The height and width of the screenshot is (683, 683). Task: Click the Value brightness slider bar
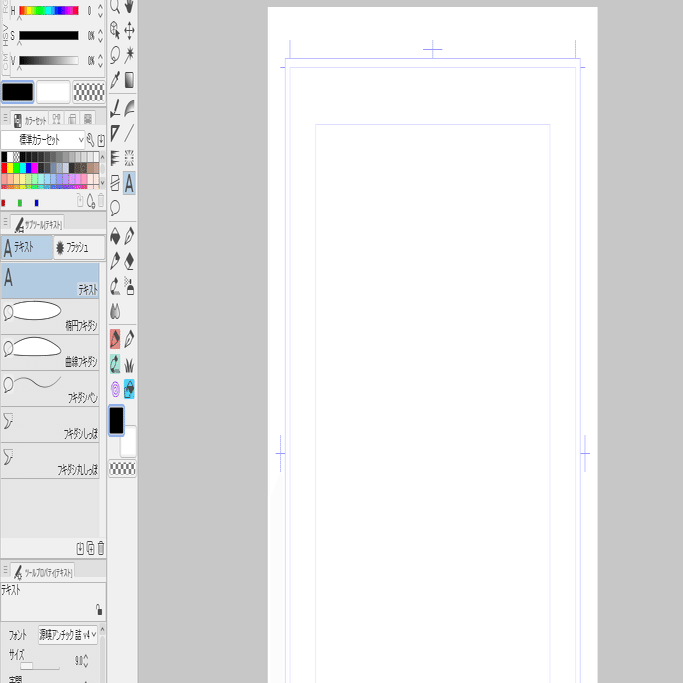pos(49,60)
